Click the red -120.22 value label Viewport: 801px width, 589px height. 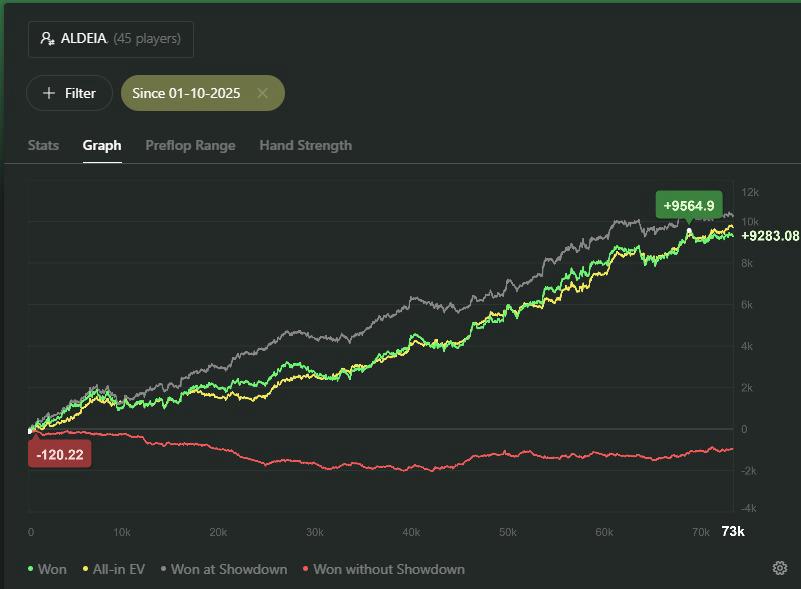click(59, 454)
